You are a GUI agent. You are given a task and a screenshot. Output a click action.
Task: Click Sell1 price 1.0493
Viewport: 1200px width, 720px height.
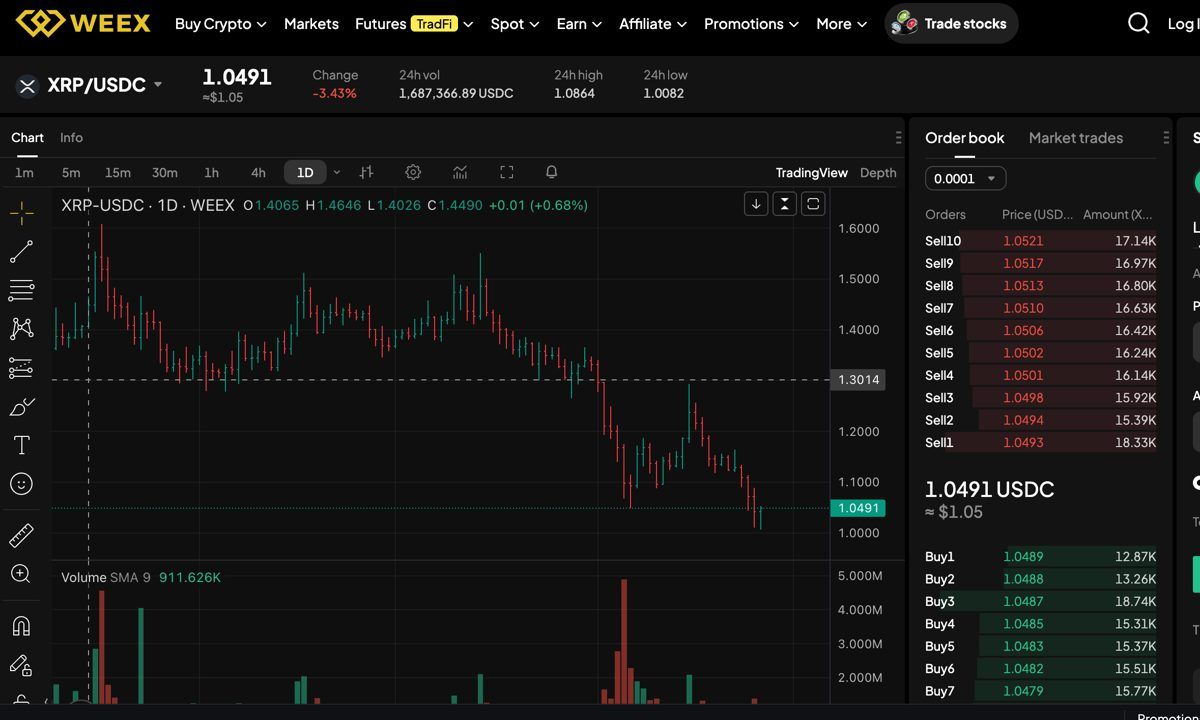click(x=1023, y=443)
